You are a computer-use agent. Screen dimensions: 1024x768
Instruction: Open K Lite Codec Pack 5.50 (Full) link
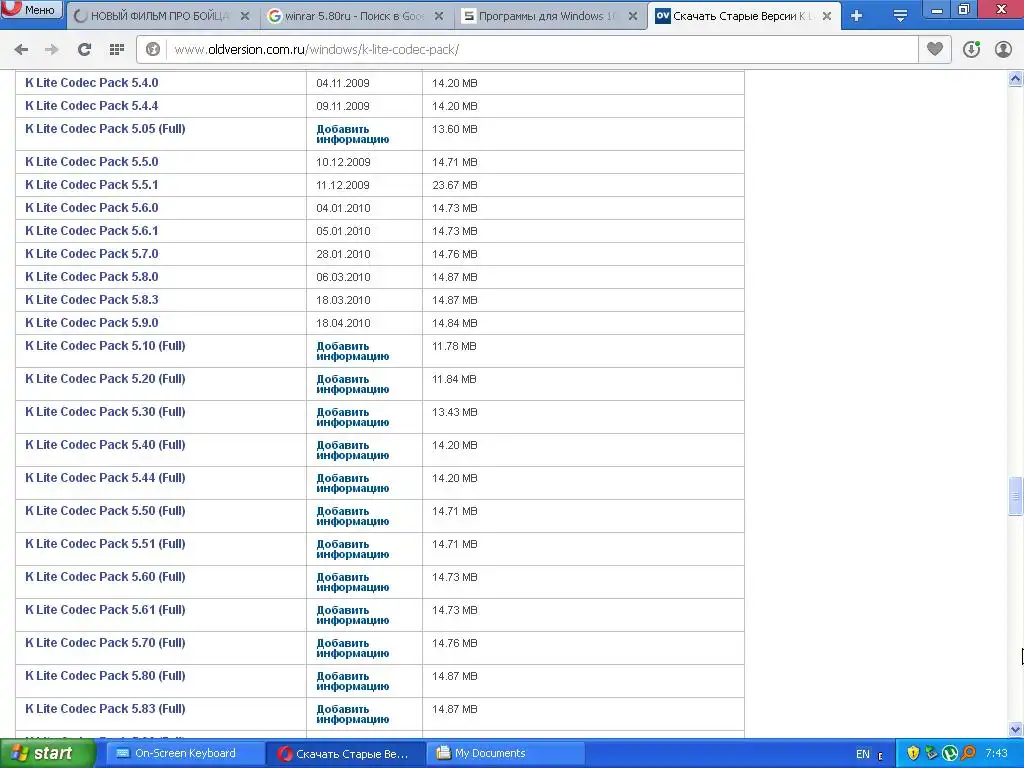tap(105, 511)
